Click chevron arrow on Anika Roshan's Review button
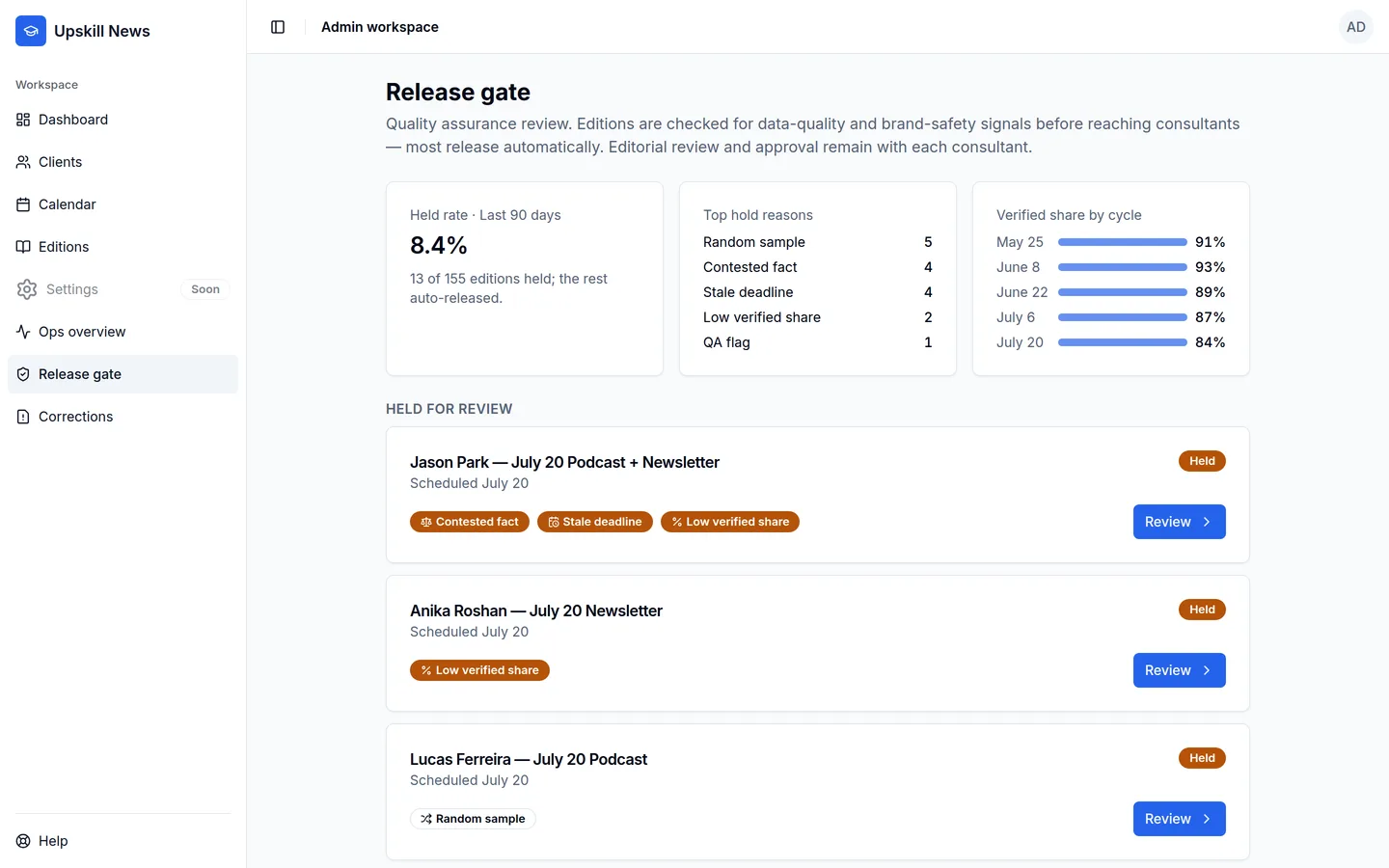1389x868 pixels. (x=1207, y=670)
